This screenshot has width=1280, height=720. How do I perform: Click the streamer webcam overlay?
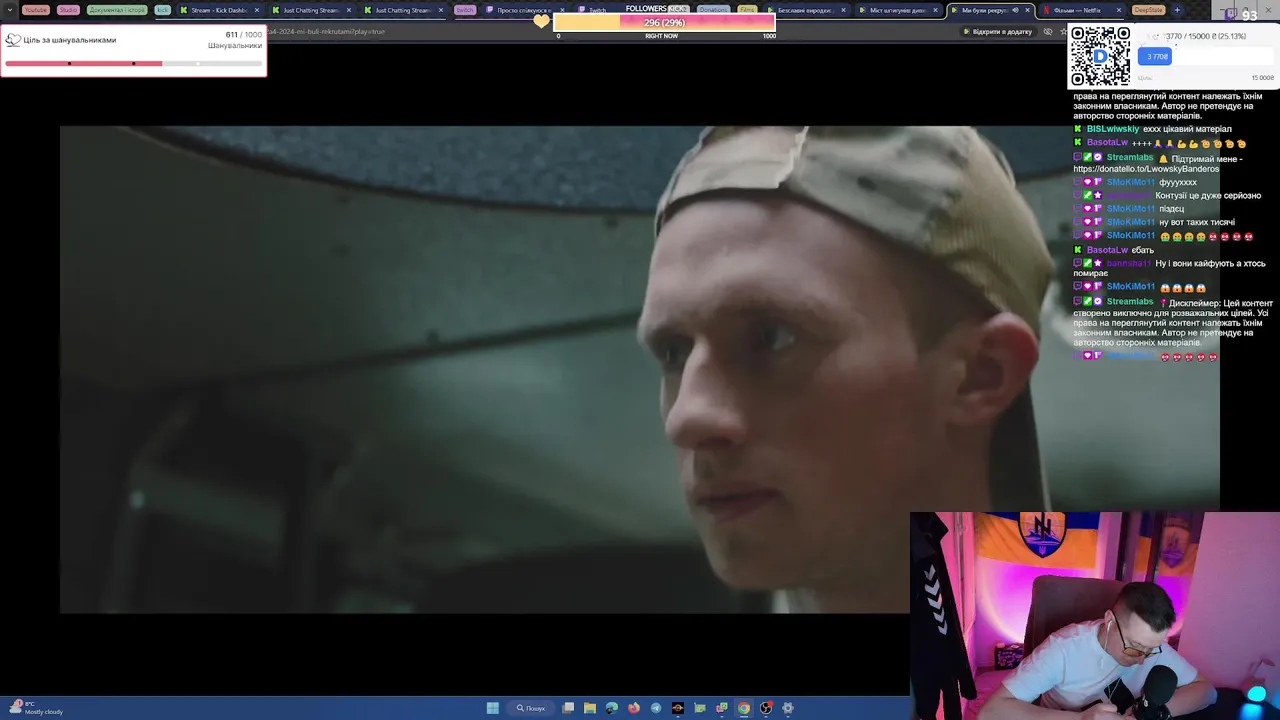1094,615
